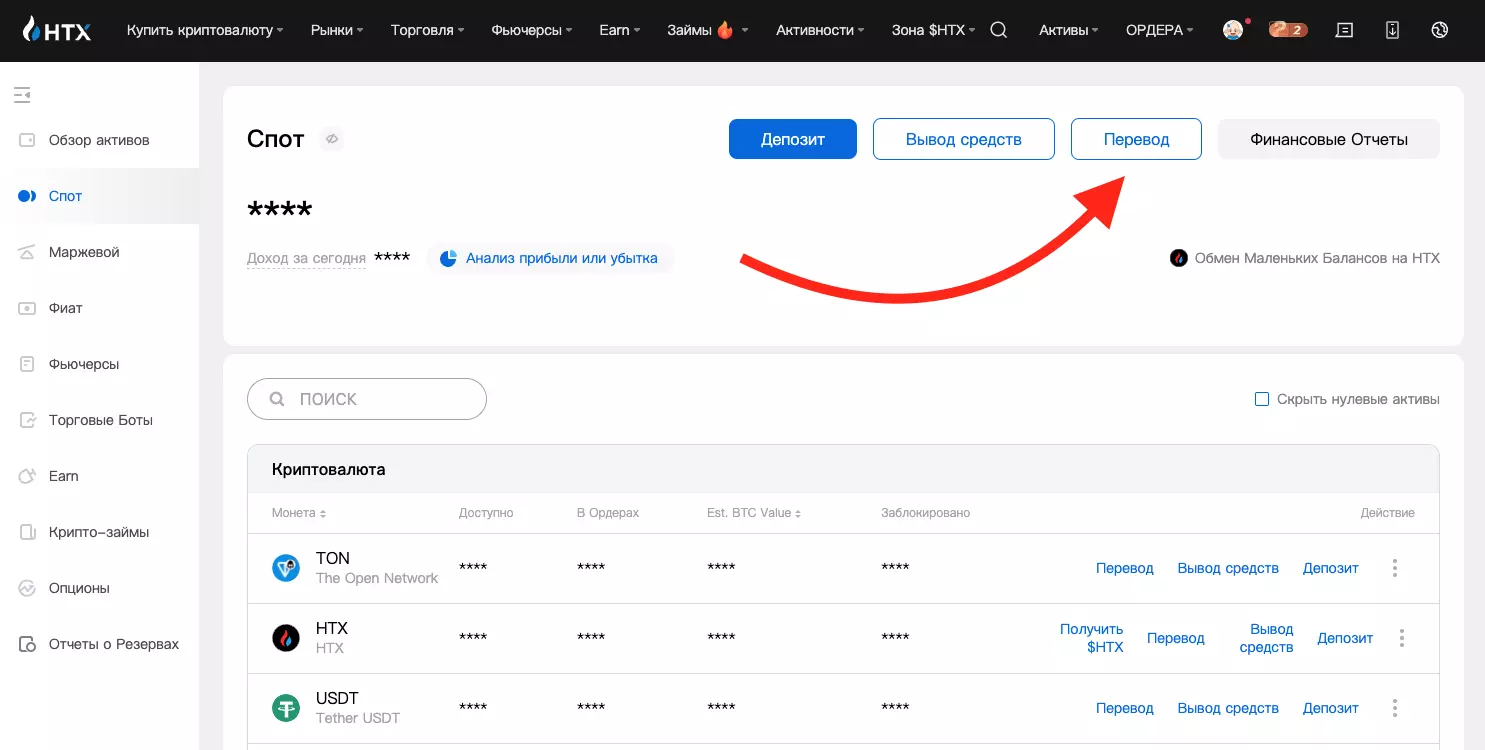This screenshot has height=750, width=1485.
Task: Open more actions menu for USDT row
Action: [x=1395, y=708]
